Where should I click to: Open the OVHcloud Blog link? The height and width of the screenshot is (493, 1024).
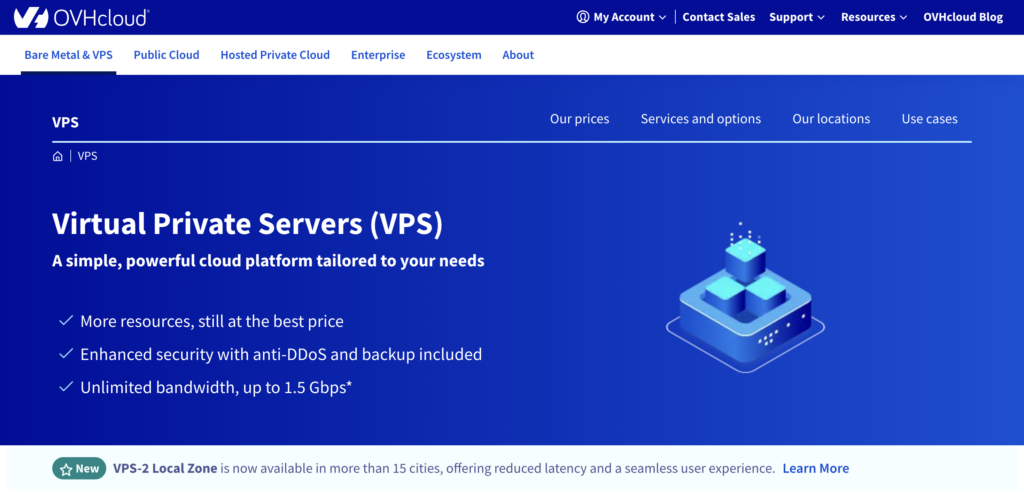pyautogui.click(x=963, y=18)
